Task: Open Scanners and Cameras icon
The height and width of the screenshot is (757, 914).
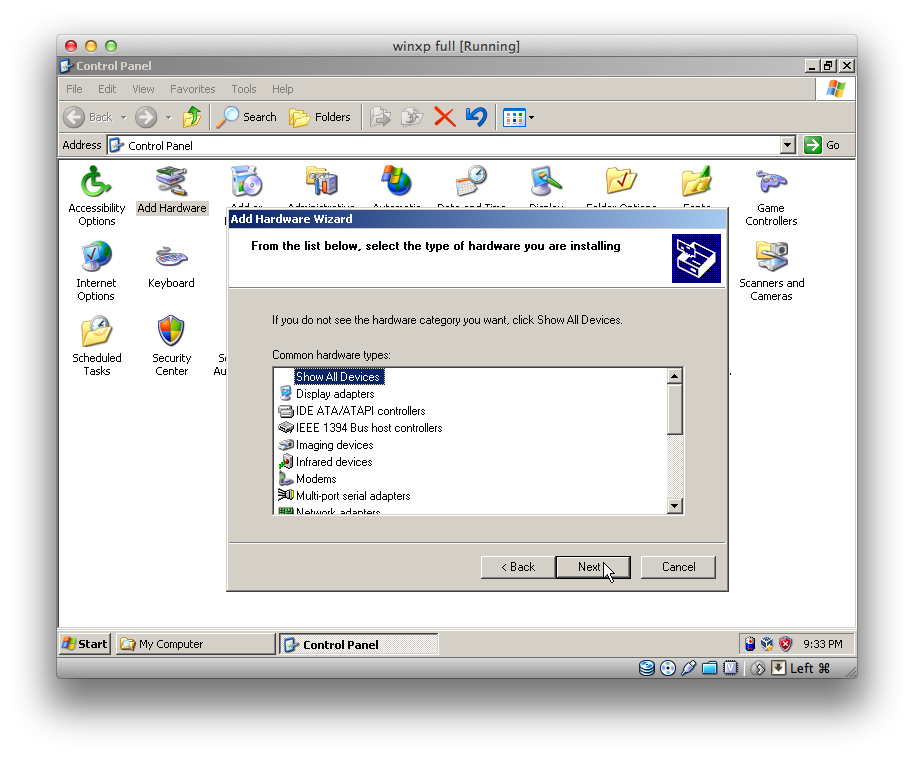Action: pyautogui.click(x=771, y=270)
